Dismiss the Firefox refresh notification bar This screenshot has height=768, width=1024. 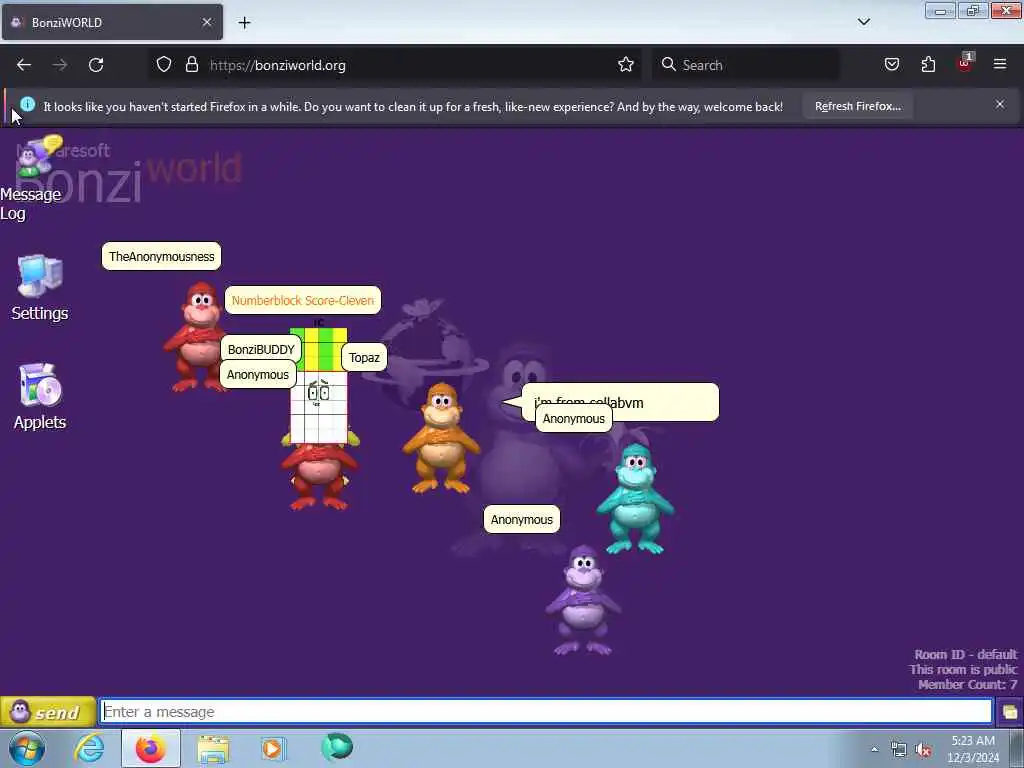tap(1000, 104)
